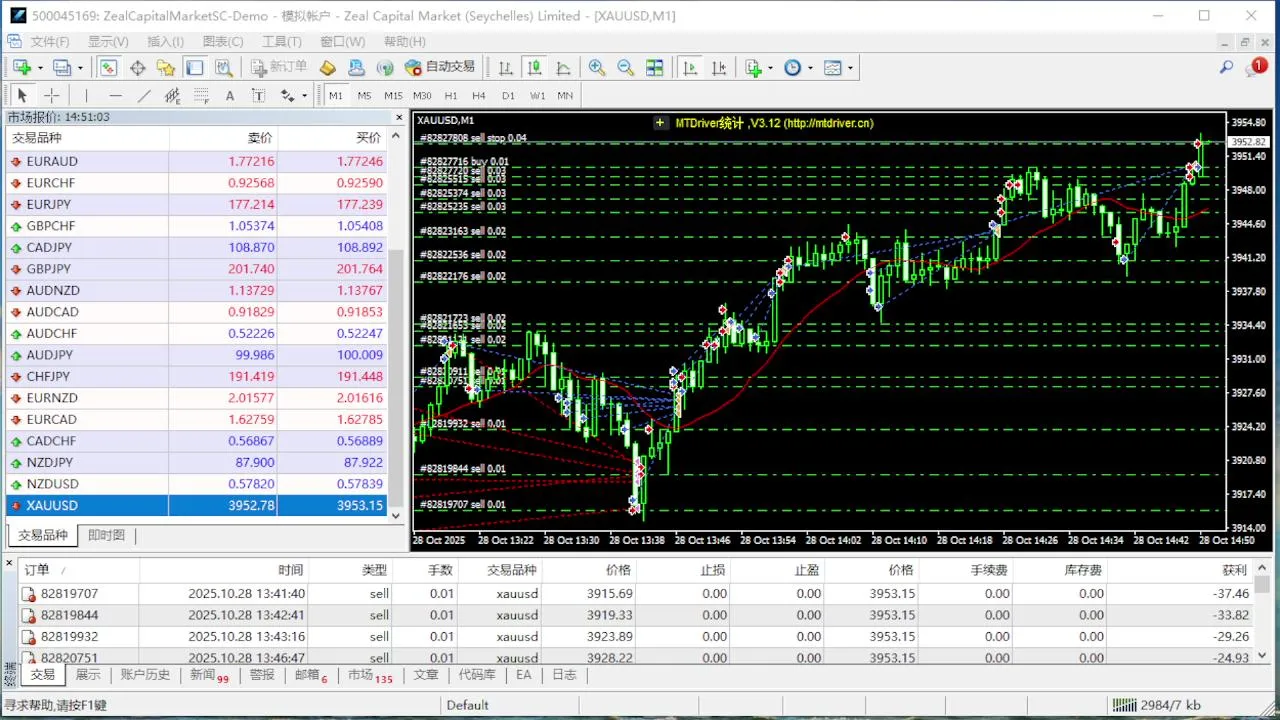Image resolution: width=1280 pixels, height=720 pixels.
Task: Zoom in the chart
Action: [x=597, y=68]
